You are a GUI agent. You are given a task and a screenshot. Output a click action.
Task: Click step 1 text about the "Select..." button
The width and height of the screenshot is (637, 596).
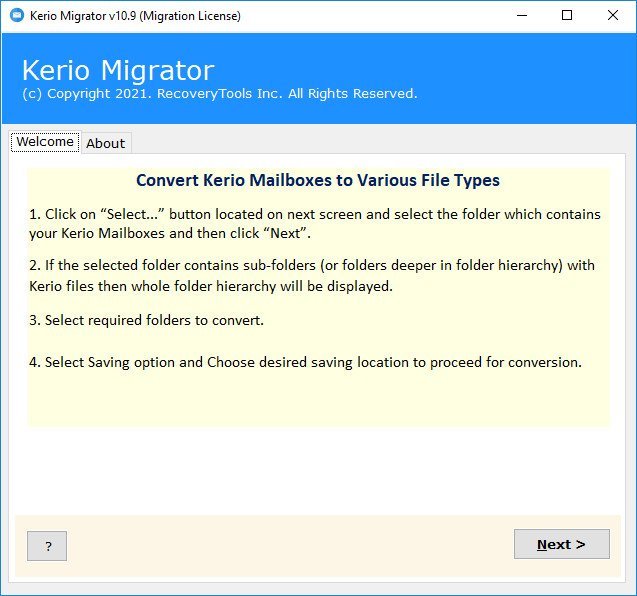(314, 224)
